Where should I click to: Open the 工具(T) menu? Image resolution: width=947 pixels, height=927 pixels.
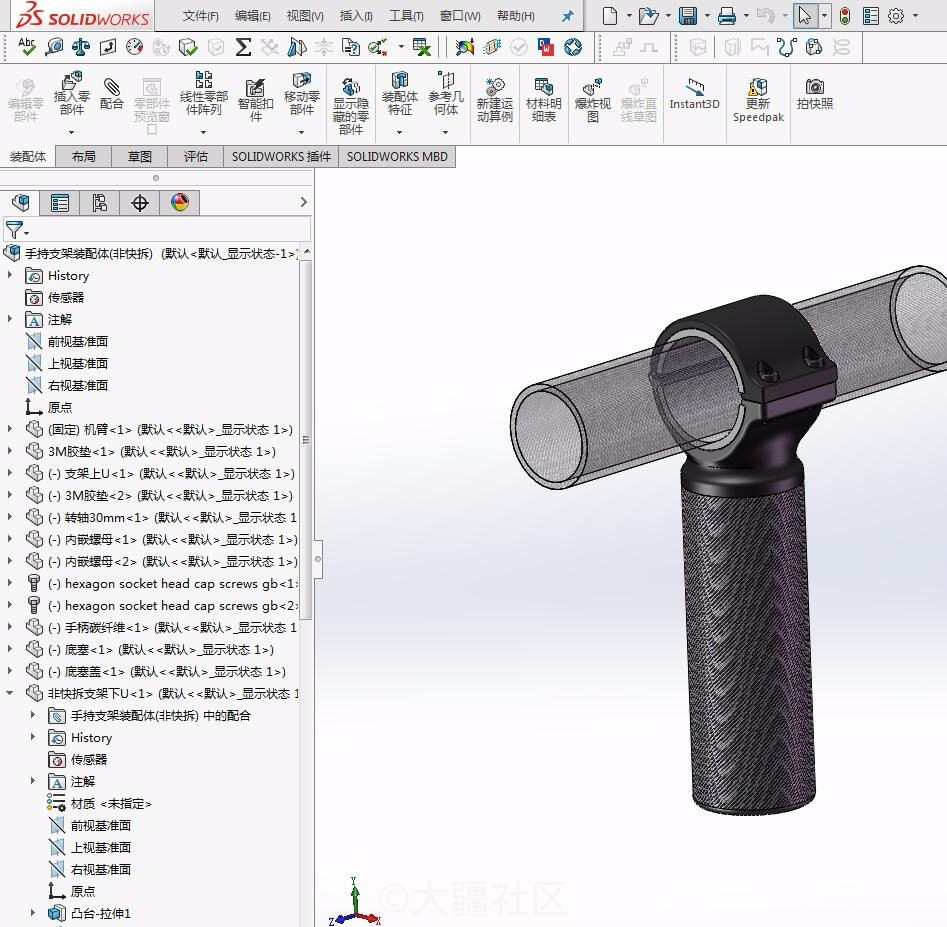pos(406,16)
